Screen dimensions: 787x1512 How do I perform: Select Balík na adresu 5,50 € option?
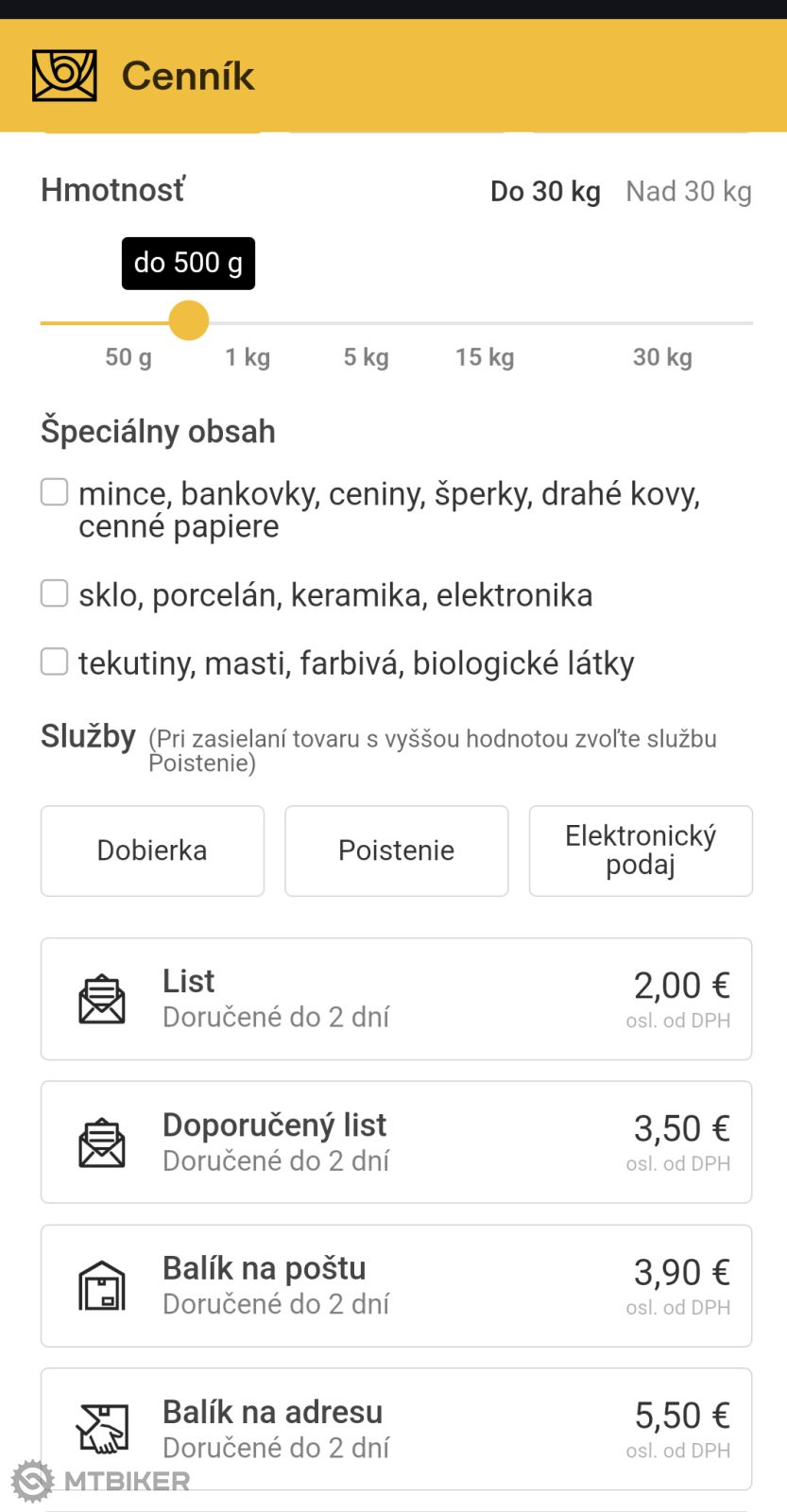point(396,1429)
